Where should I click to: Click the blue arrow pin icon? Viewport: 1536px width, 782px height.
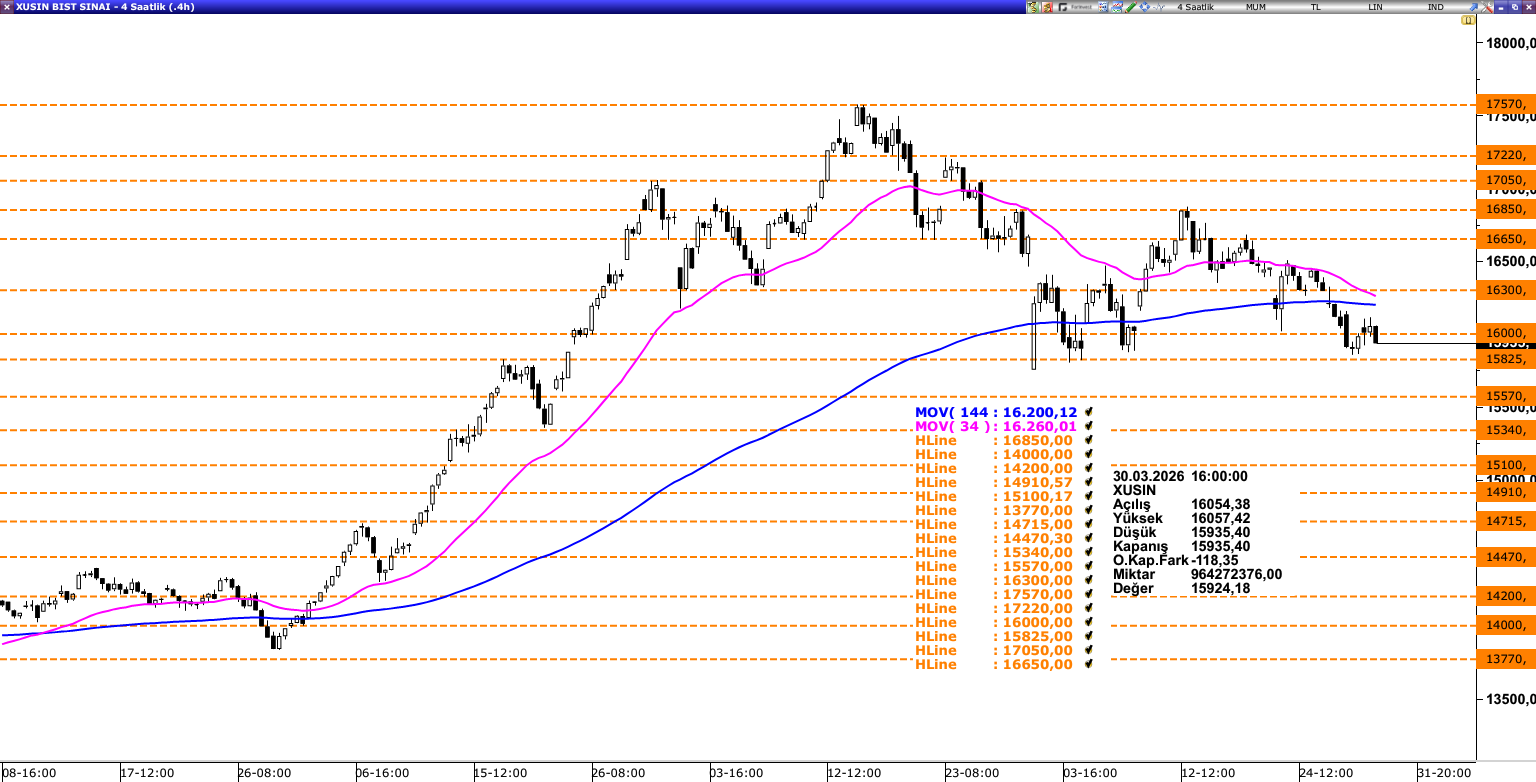pos(1472,7)
